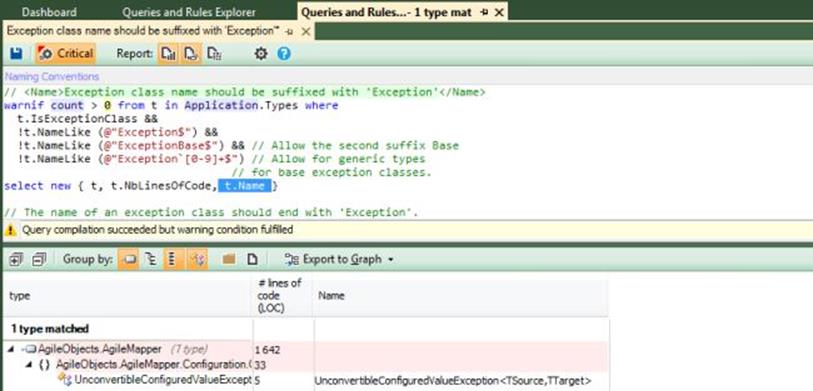The height and width of the screenshot is (391, 813).
Task: Toggle group by type icon
Action: click(198, 259)
